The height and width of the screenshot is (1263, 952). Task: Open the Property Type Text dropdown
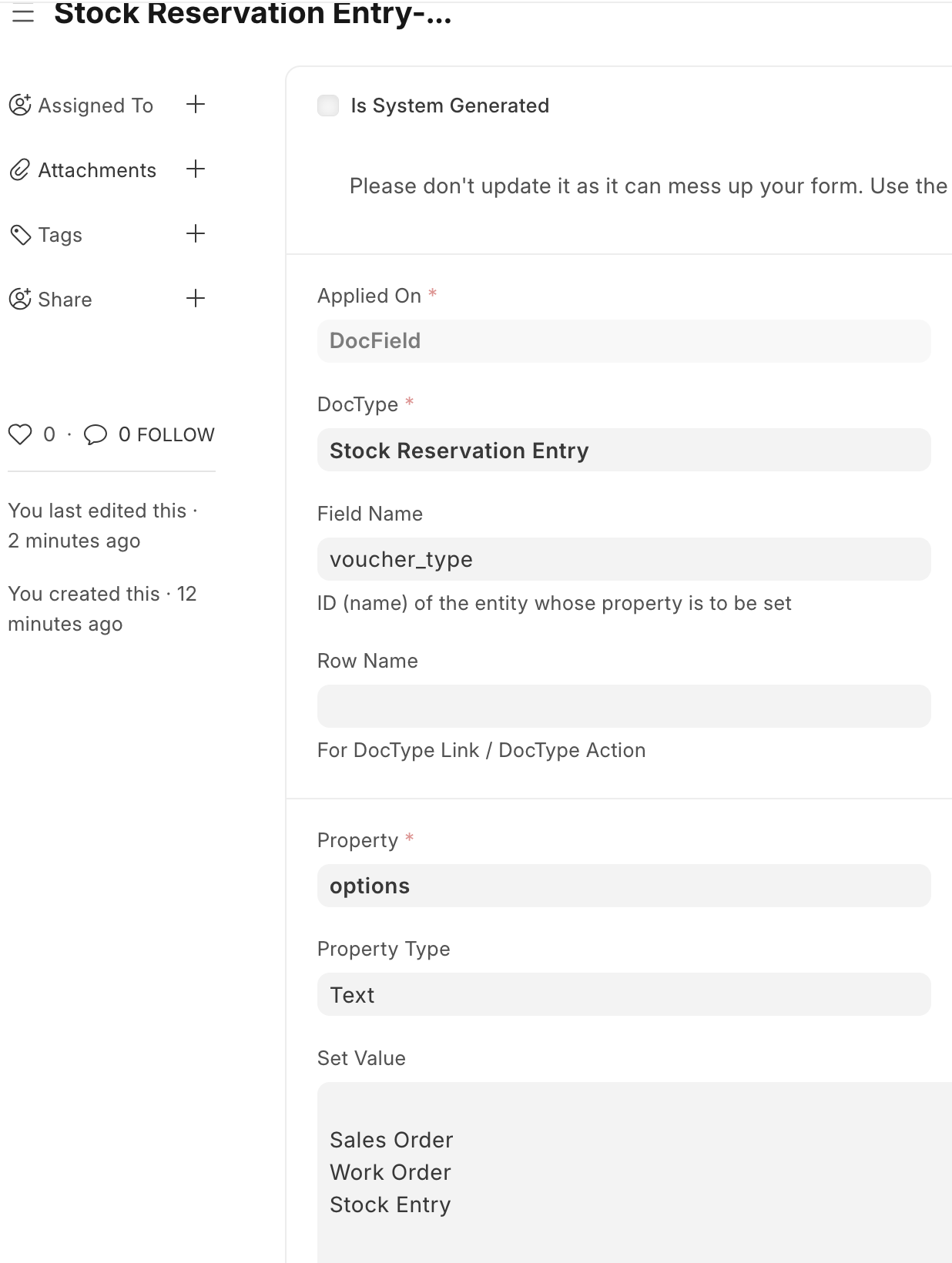click(624, 994)
